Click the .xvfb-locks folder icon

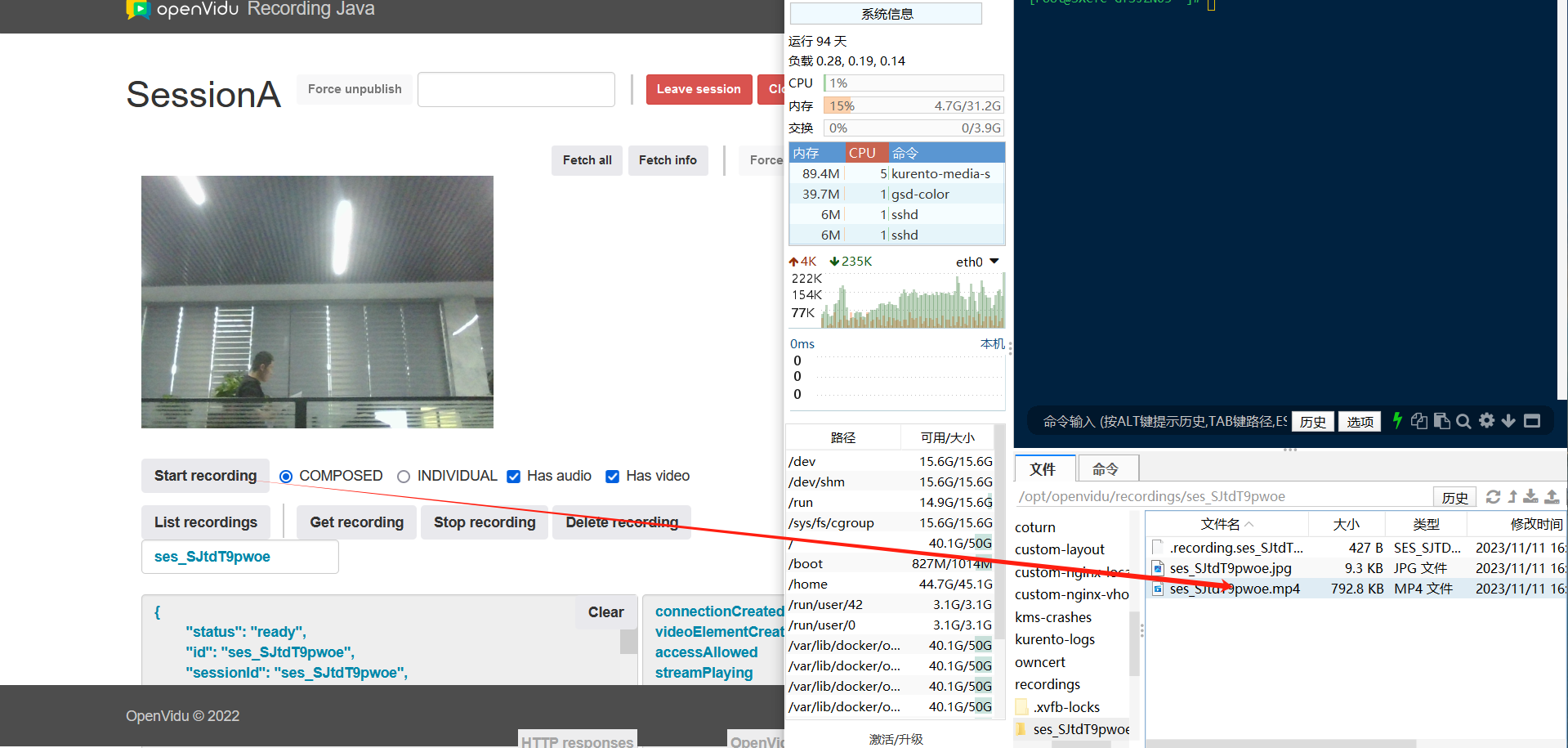click(1021, 706)
